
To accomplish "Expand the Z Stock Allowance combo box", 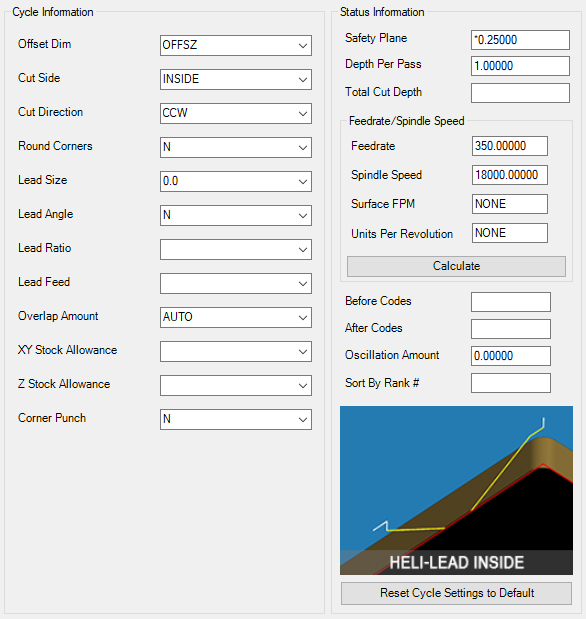I will [236, 385].
